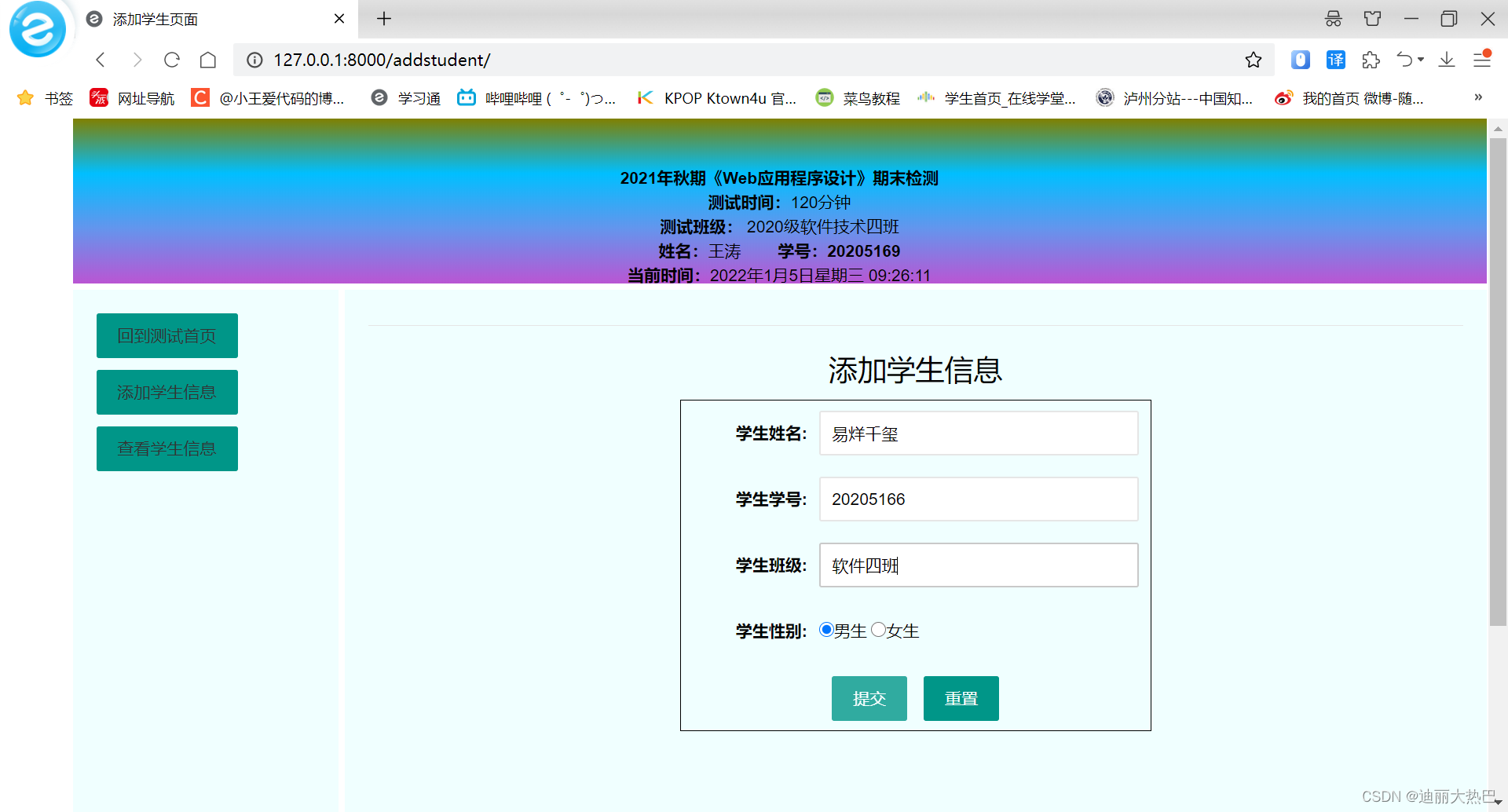Open the 书签 bookmarks star

(45, 98)
